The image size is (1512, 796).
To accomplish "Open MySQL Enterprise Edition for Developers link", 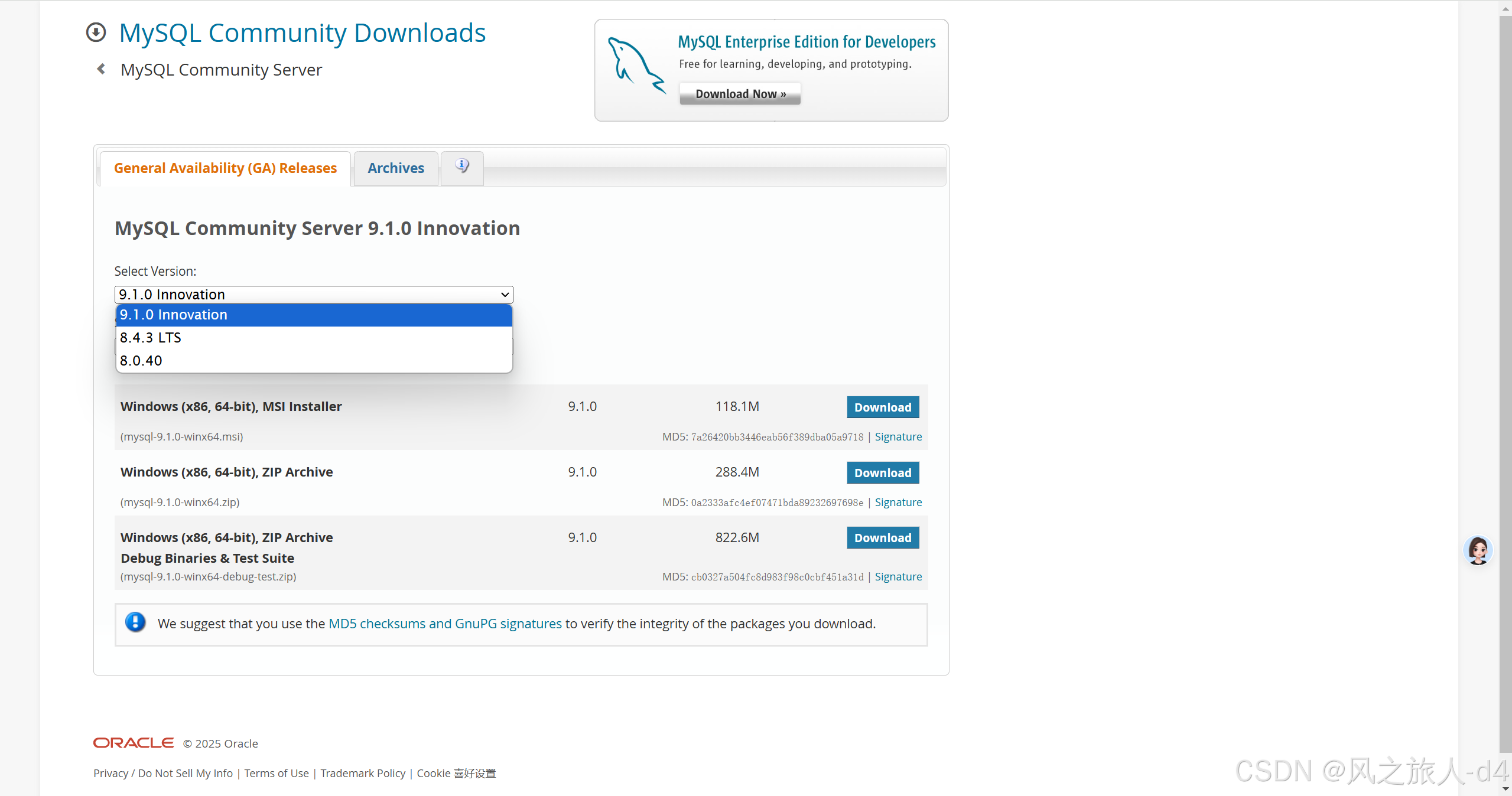I will click(x=807, y=42).
